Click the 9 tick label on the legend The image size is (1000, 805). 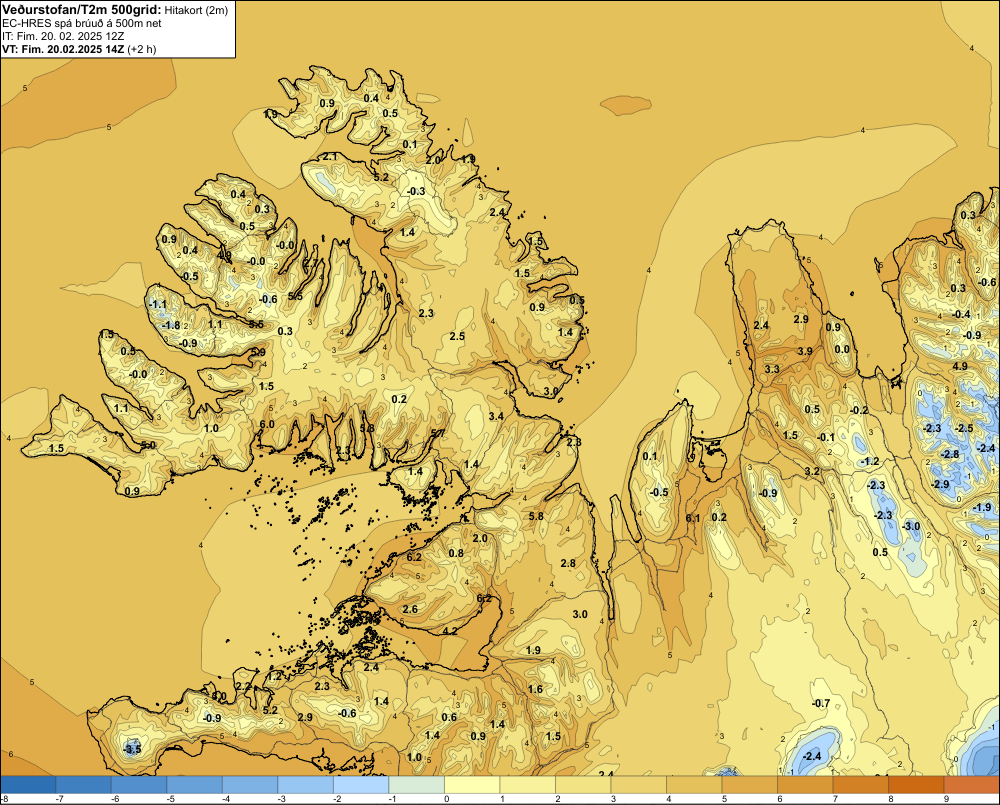(946, 799)
